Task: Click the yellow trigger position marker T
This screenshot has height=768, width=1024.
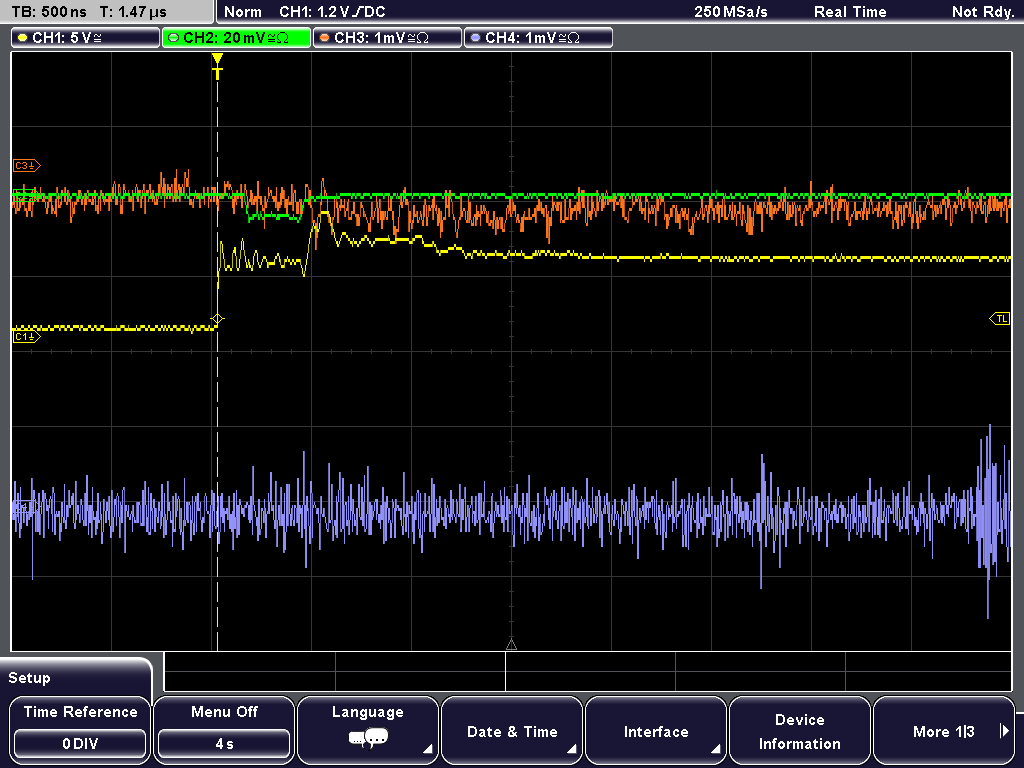Action: (217, 66)
